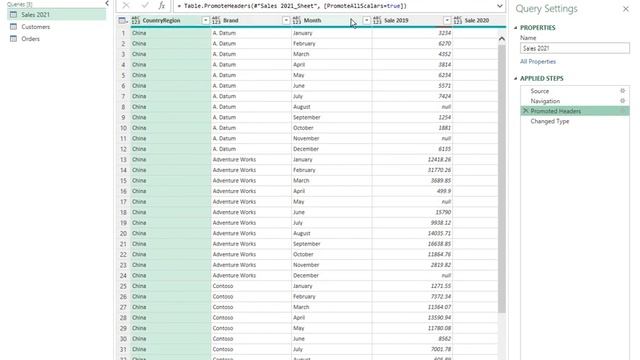Click into the formula bar text
The image size is (640, 360).
click(x=292, y=6)
